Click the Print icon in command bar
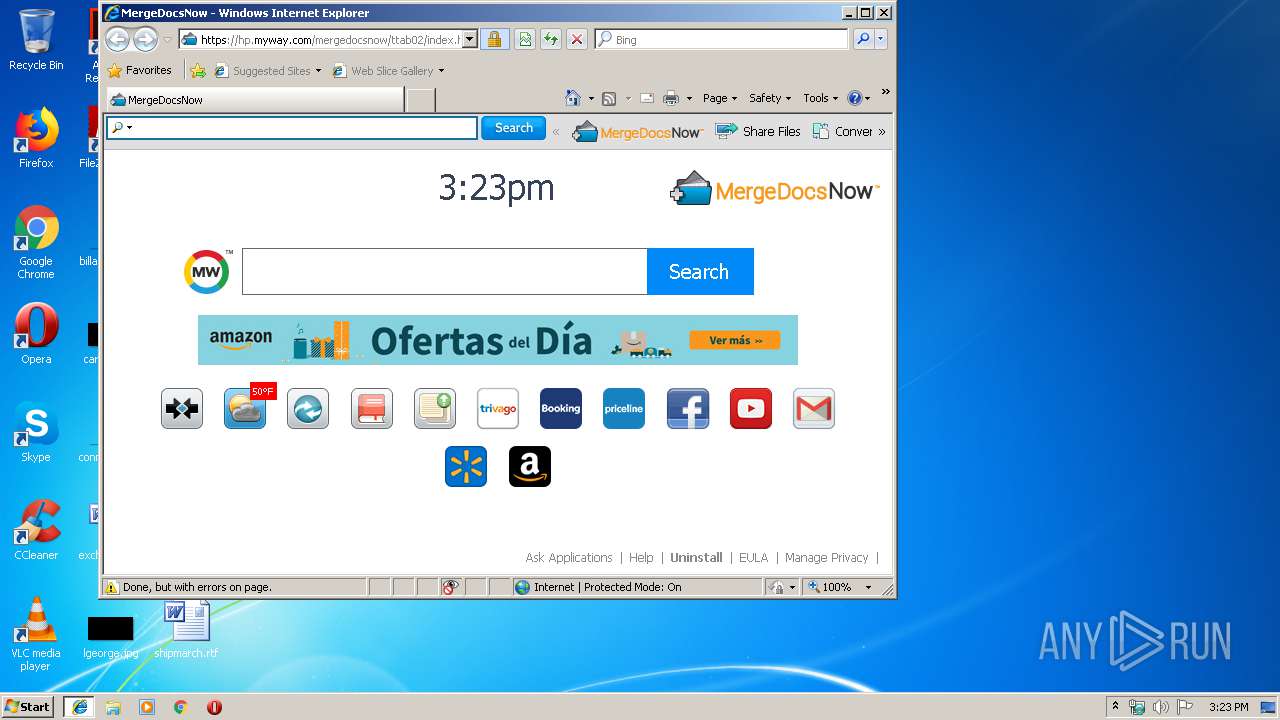 point(671,98)
